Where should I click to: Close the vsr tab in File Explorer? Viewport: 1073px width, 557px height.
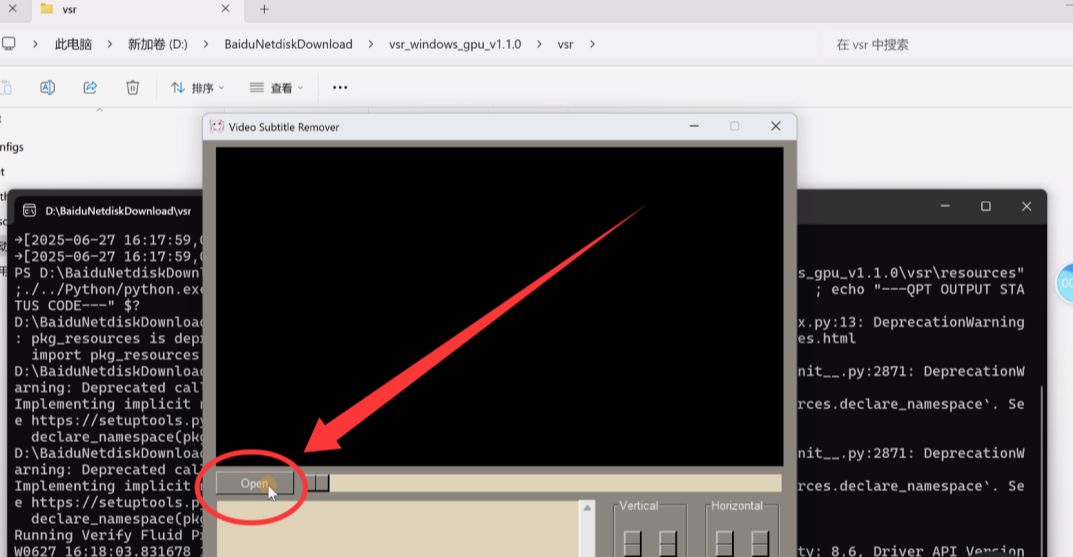225,9
